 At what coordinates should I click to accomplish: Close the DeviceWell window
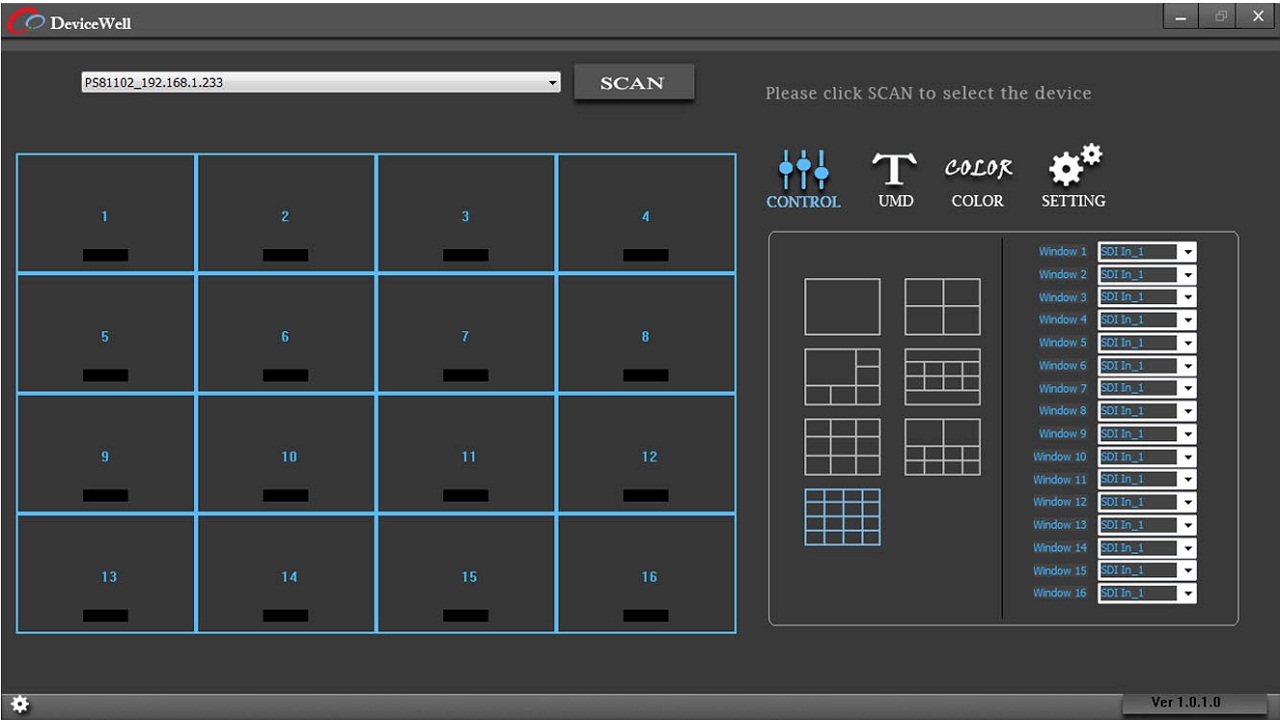[x=1257, y=16]
